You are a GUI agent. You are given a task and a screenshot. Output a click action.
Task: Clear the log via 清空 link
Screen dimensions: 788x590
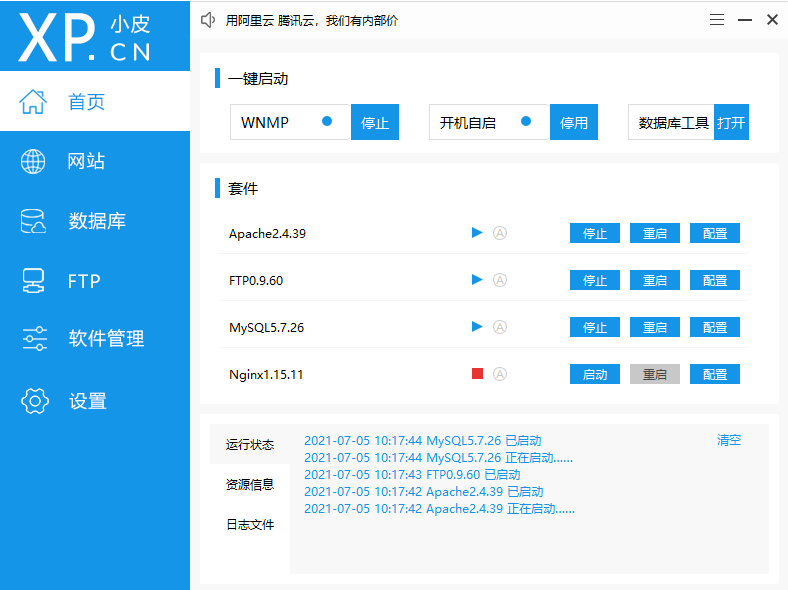tap(729, 440)
